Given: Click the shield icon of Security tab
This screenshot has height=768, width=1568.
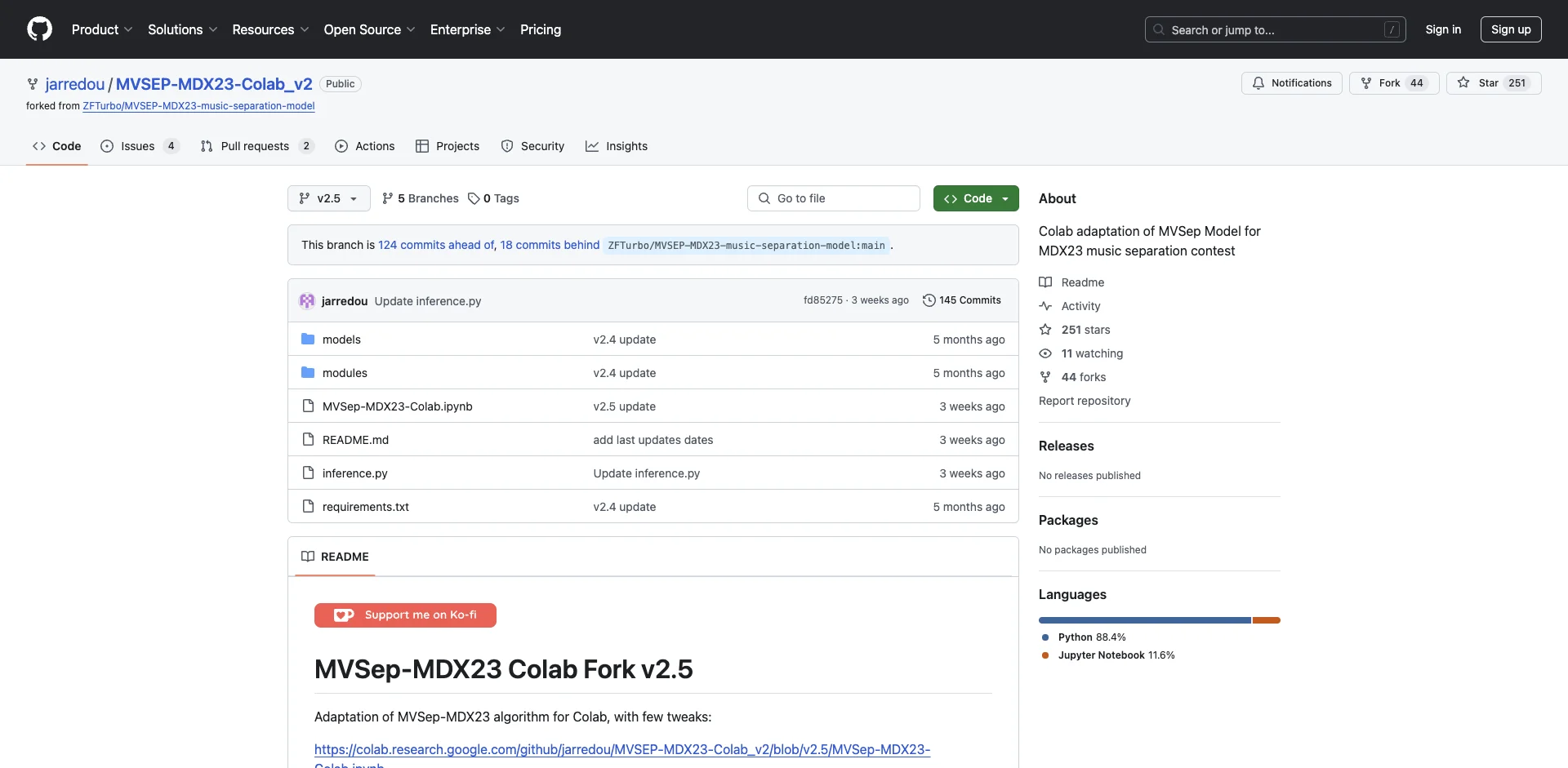Looking at the screenshot, I should tap(507, 146).
